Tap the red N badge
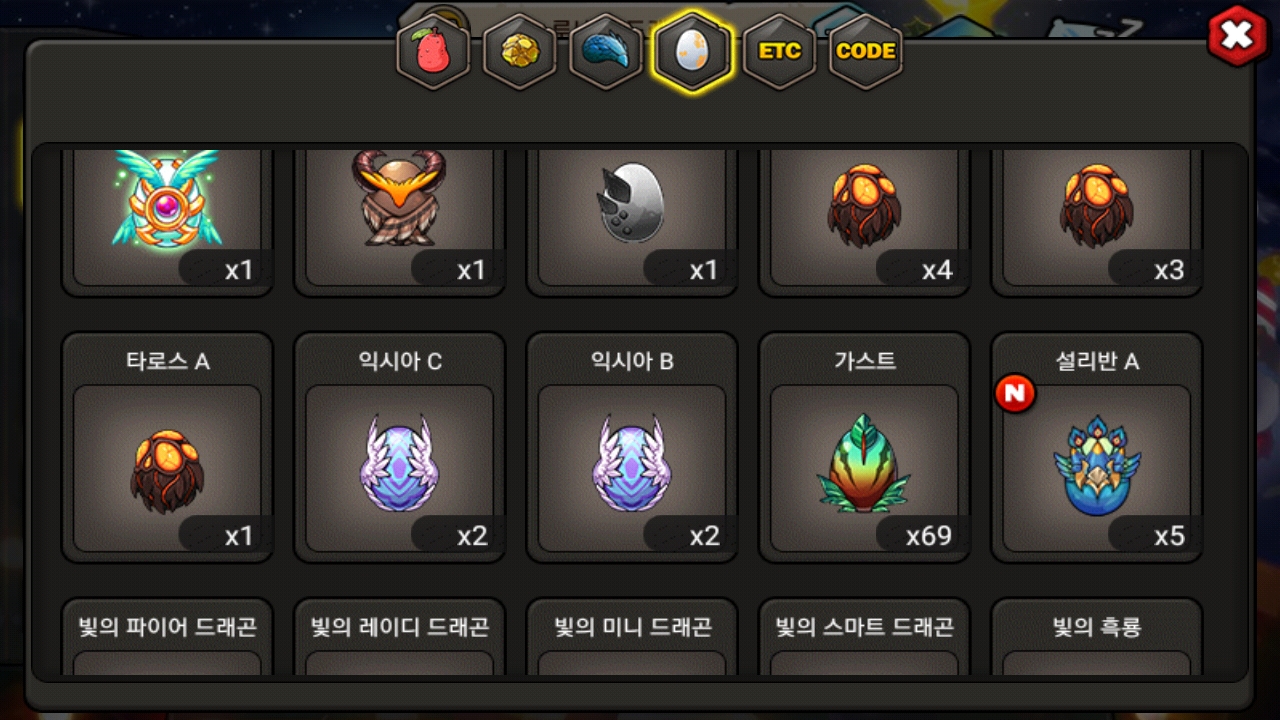 tap(1015, 393)
